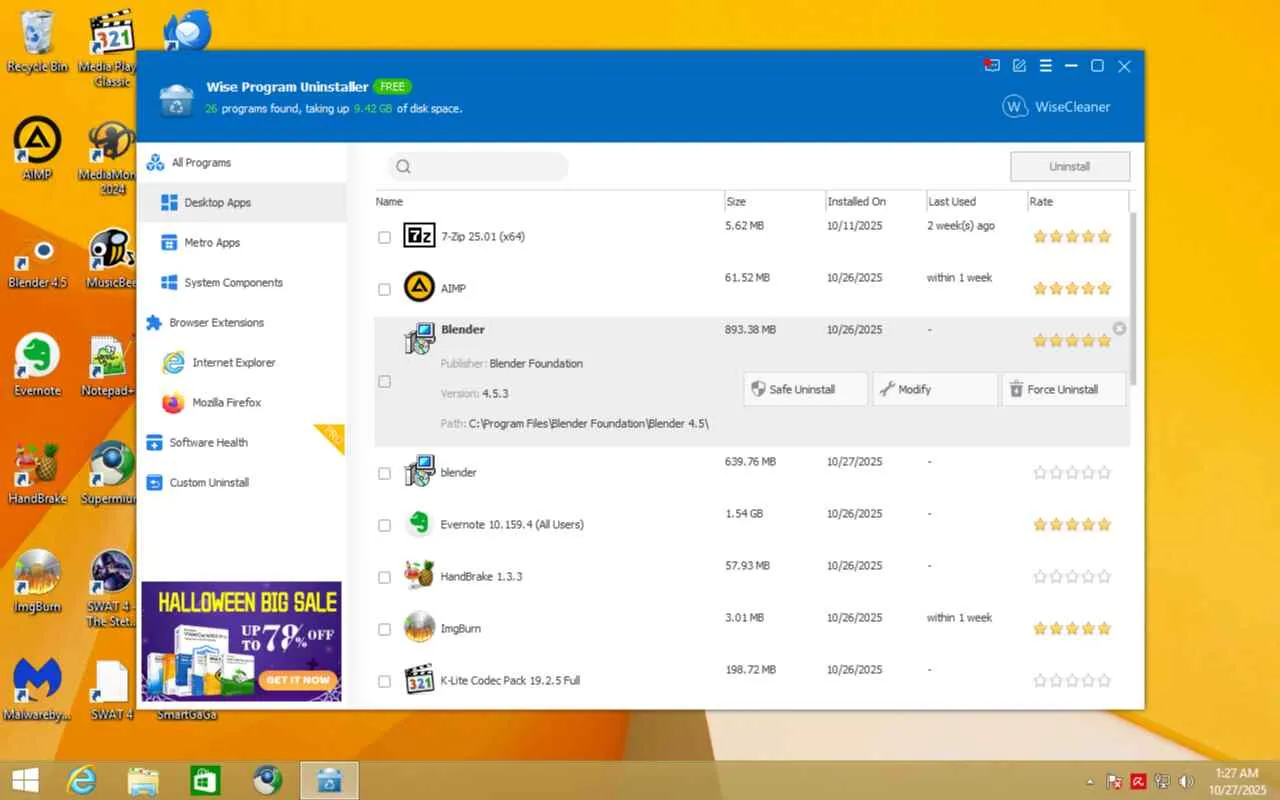This screenshot has width=1280, height=800.
Task: Switch to Metro Apps
Action: [242, 242]
